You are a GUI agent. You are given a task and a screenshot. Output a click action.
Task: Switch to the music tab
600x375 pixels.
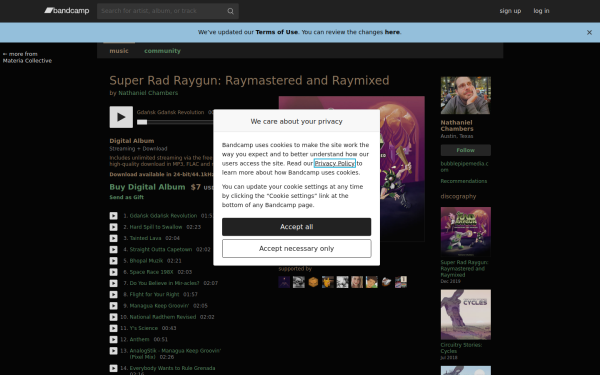pyautogui.click(x=119, y=51)
